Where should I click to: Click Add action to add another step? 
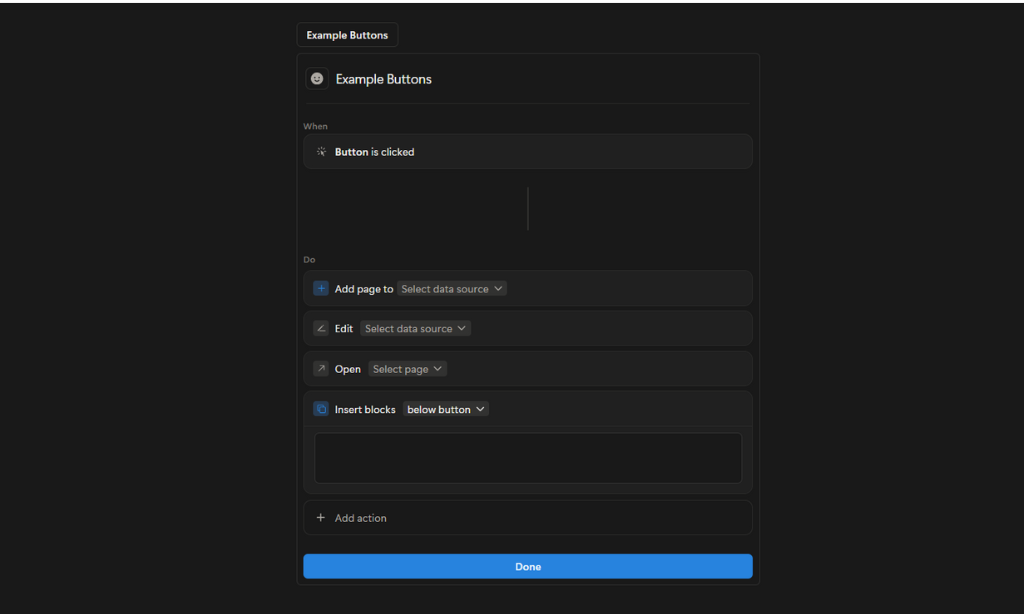(360, 517)
